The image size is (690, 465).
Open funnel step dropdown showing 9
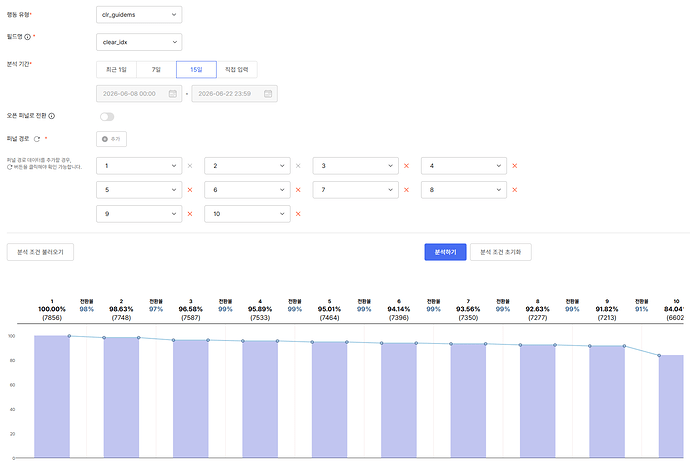coord(139,214)
